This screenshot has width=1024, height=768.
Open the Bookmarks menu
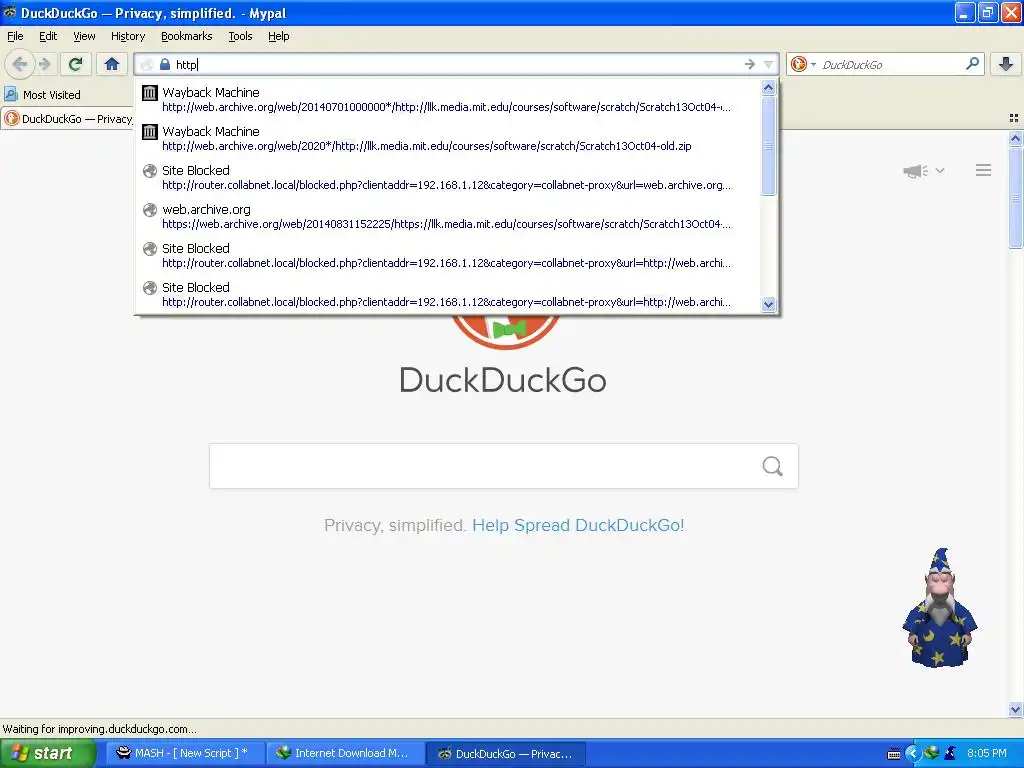[x=187, y=36]
